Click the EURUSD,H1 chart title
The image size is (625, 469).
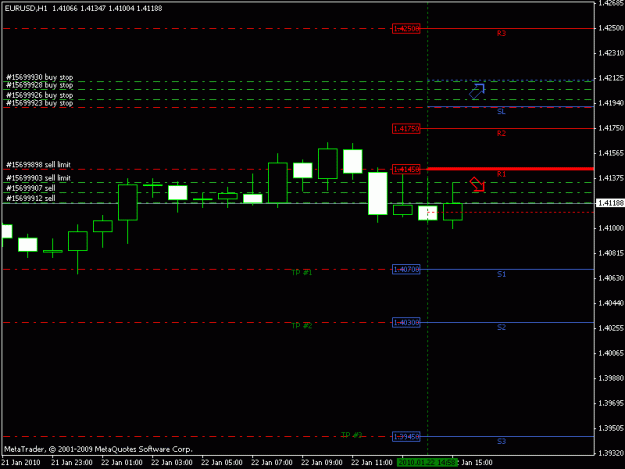(x=26, y=8)
